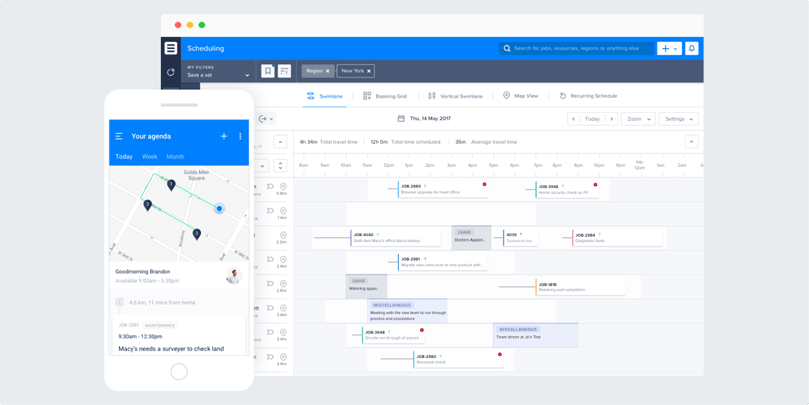Click the tag icon in the 2.4mi resource row
The width and height of the screenshot is (809, 405).
click(269, 259)
